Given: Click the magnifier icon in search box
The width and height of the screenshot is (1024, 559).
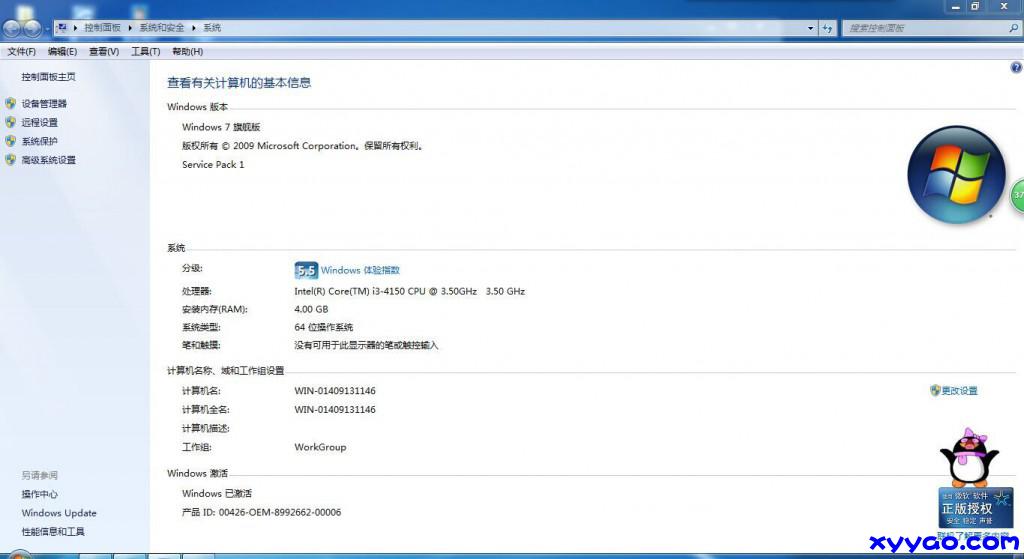Looking at the screenshot, I should pos(1013,29).
